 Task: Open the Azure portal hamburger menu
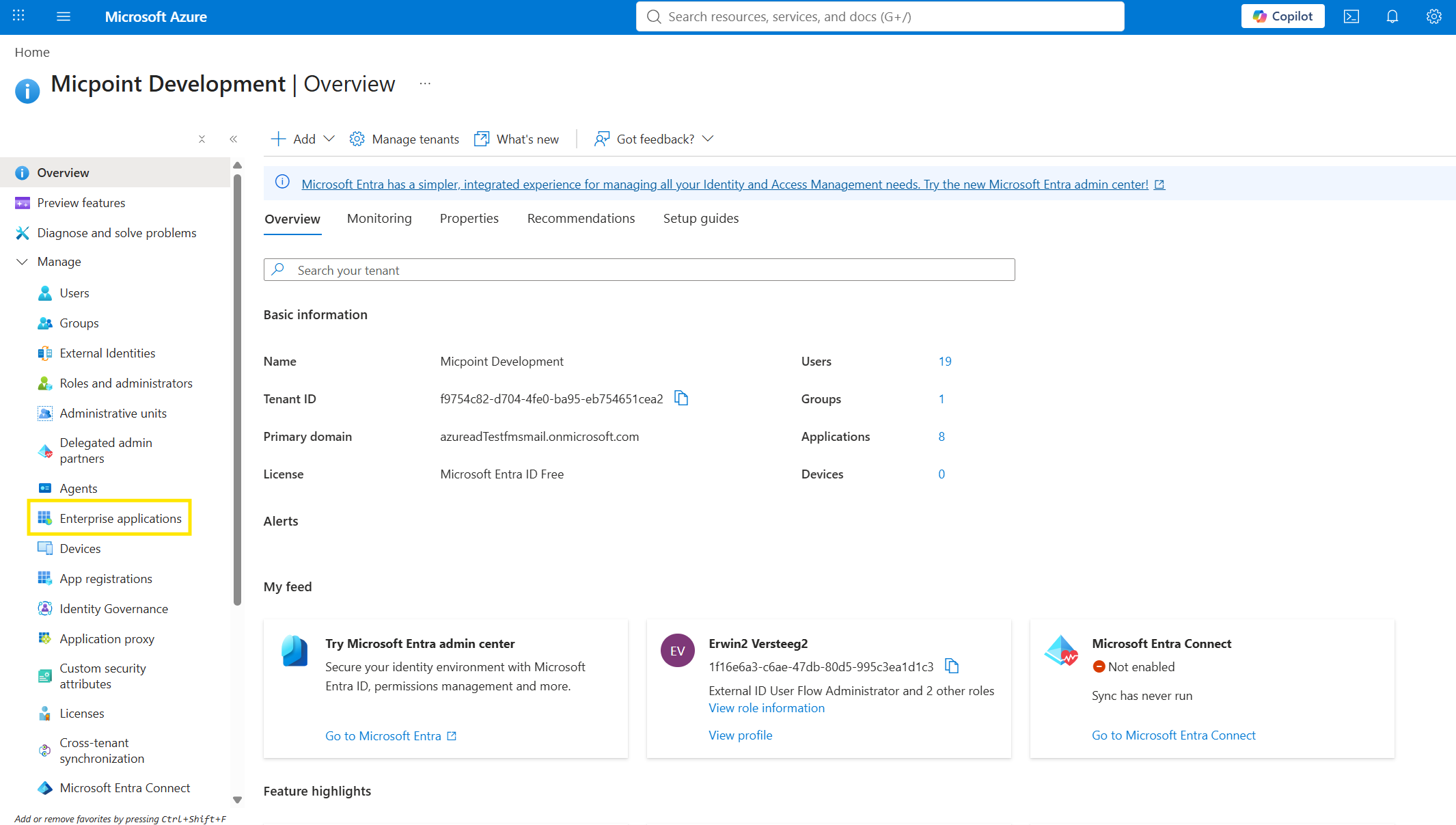point(64,16)
